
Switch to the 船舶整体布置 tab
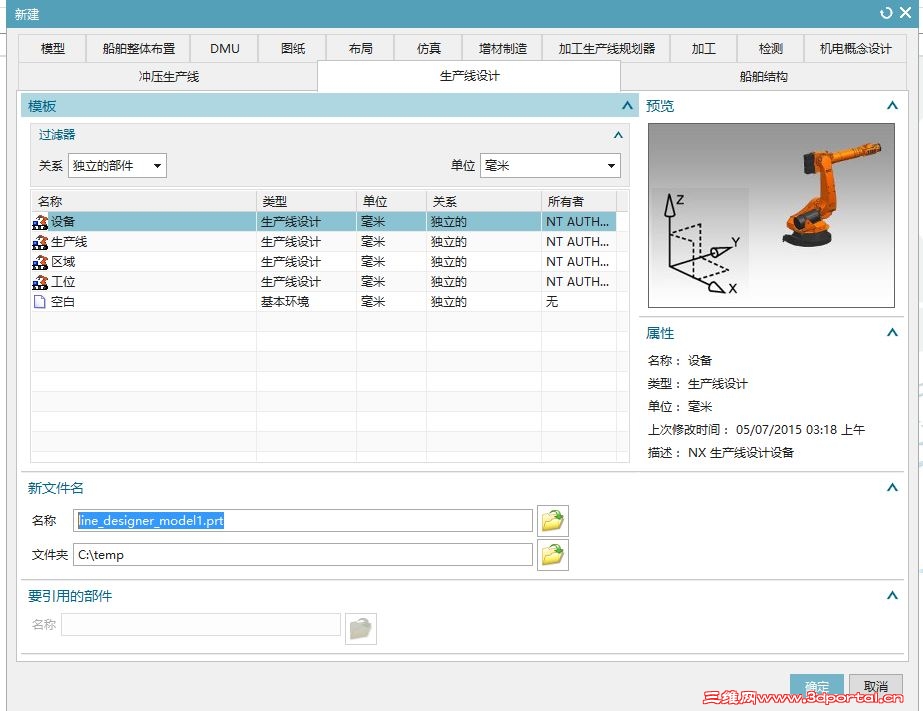point(139,48)
